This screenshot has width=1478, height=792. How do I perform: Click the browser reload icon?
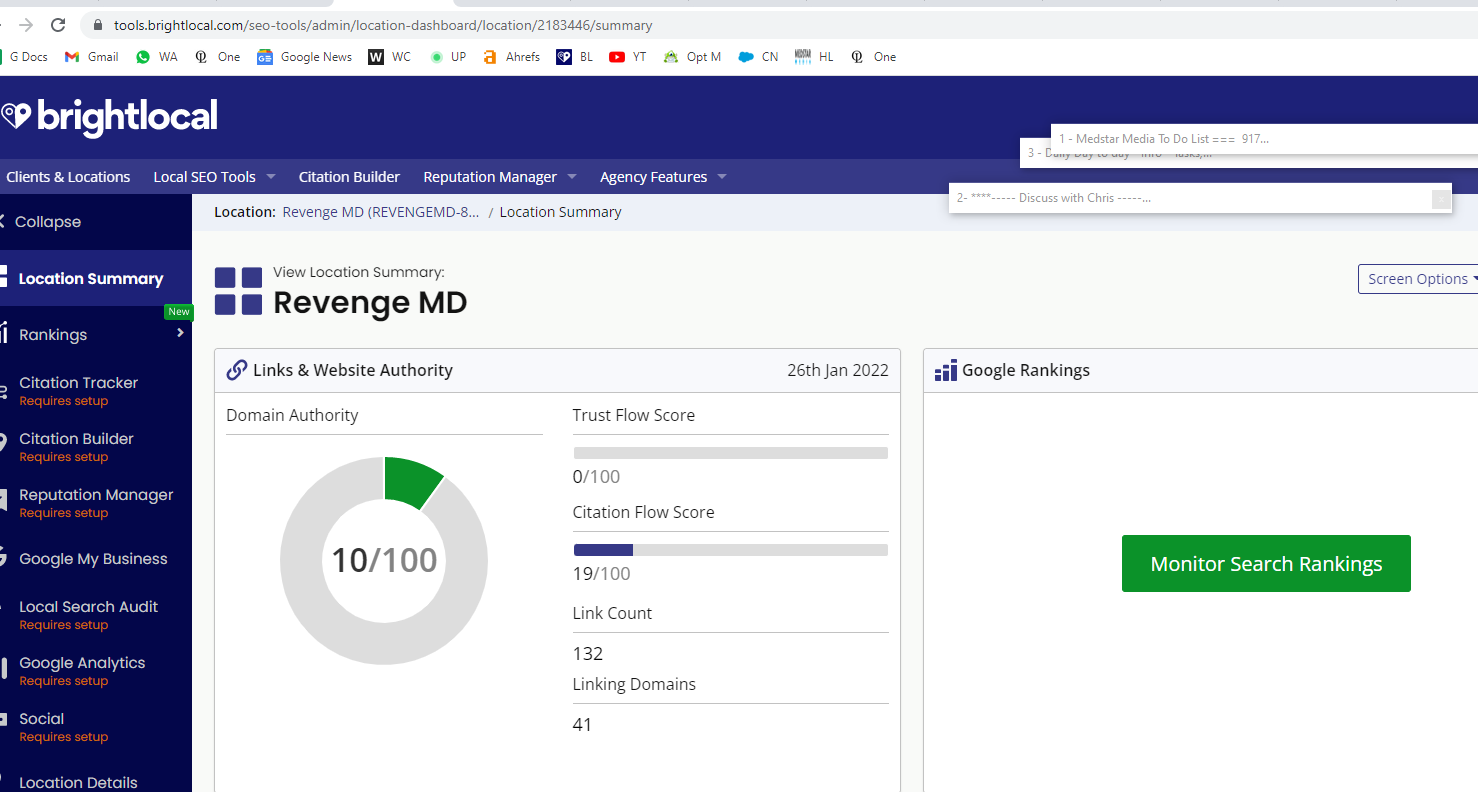click(x=58, y=25)
